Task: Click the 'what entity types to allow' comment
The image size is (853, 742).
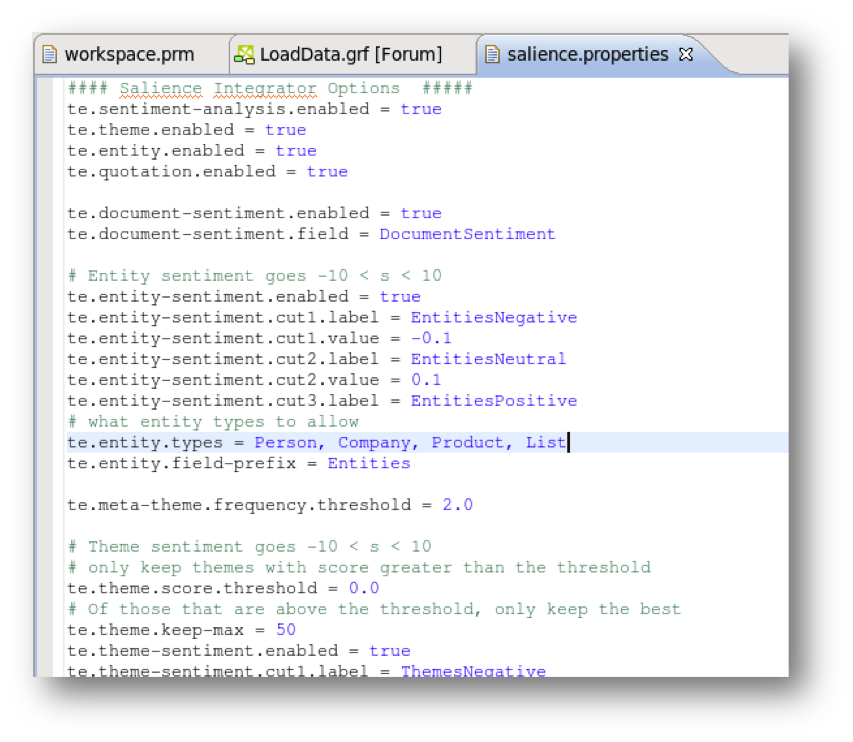Action: [x=213, y=422]
